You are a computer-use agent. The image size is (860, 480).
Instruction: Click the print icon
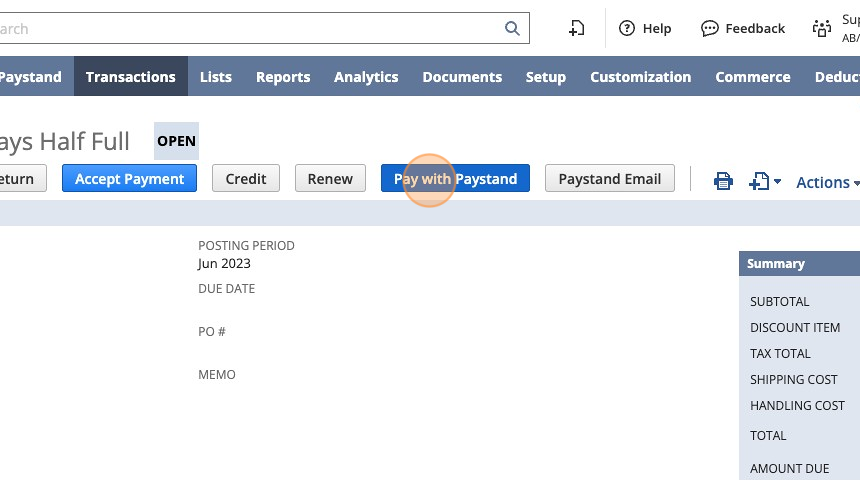coord(723,181)
